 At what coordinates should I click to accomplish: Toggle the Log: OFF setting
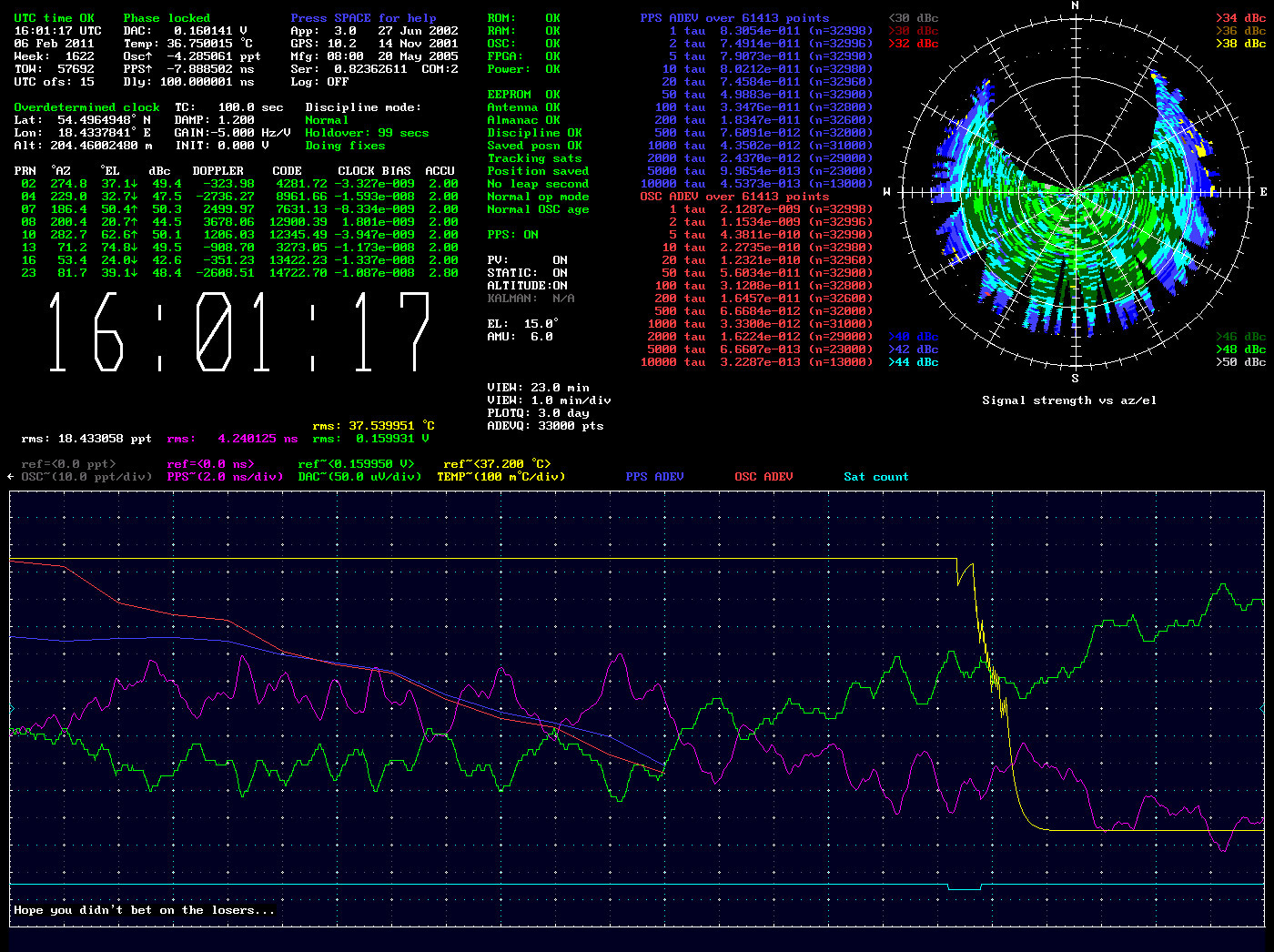pos(319,82)
